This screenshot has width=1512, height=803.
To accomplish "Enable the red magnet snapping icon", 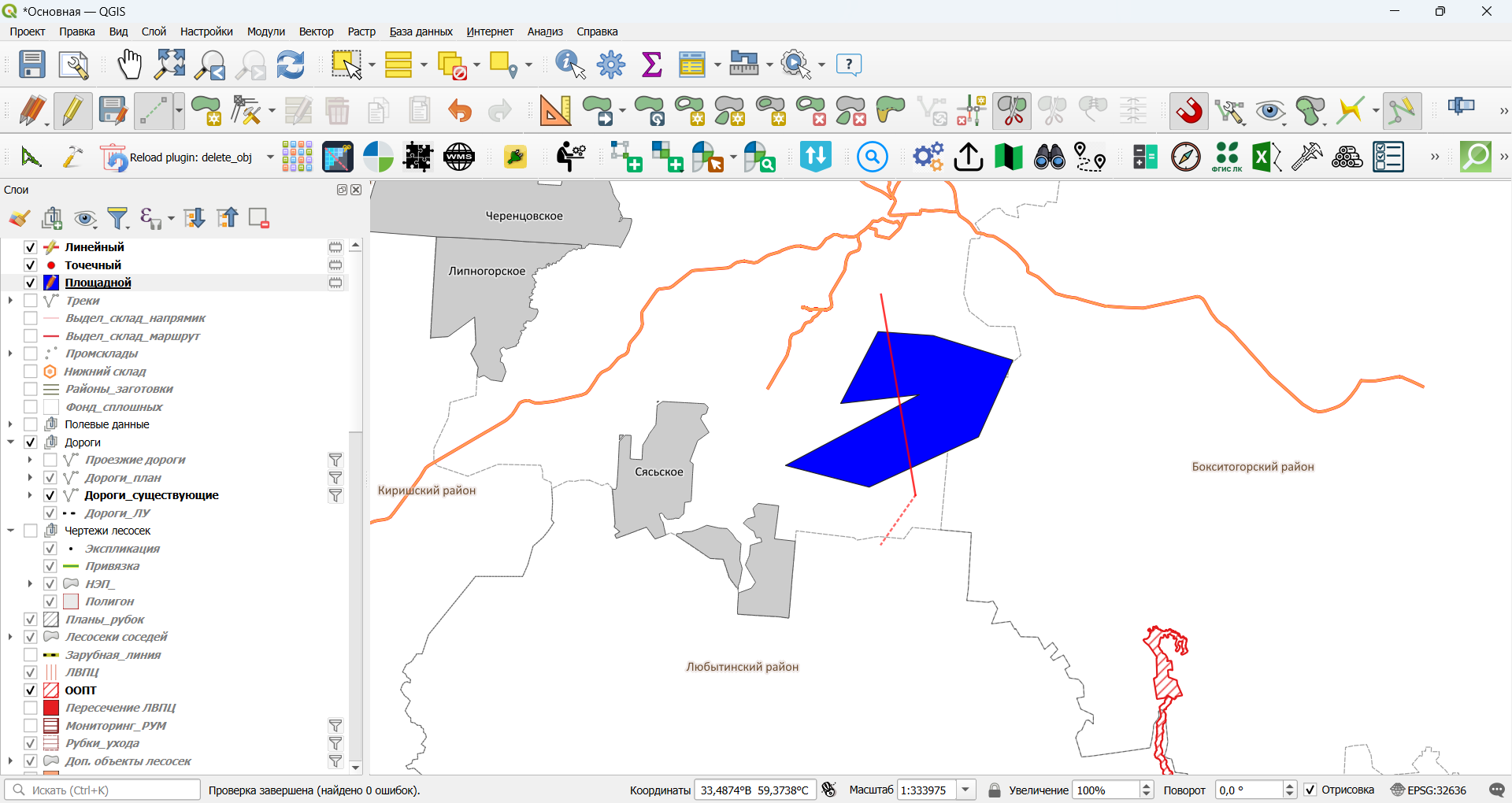I will [1189, 111].
